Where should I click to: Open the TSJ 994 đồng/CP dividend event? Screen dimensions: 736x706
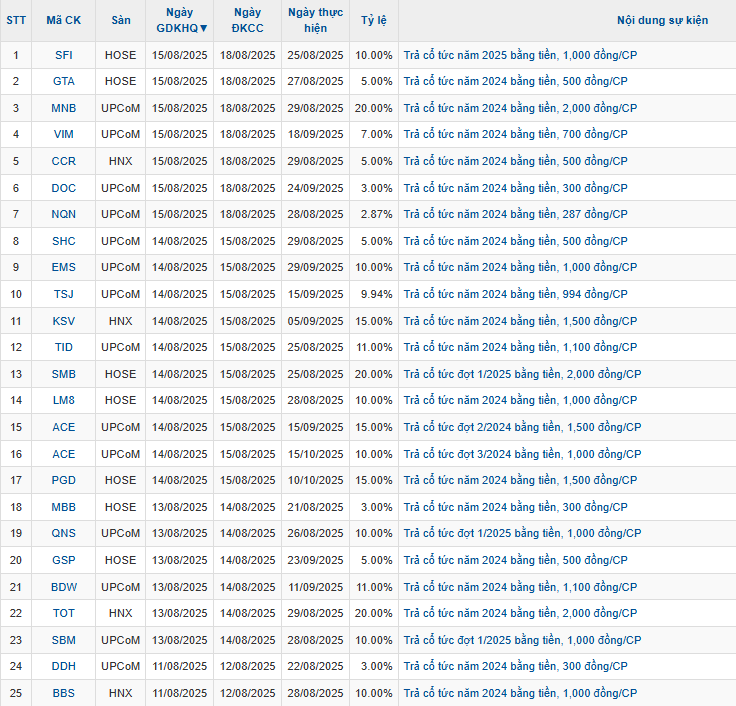tap(515, 294)
